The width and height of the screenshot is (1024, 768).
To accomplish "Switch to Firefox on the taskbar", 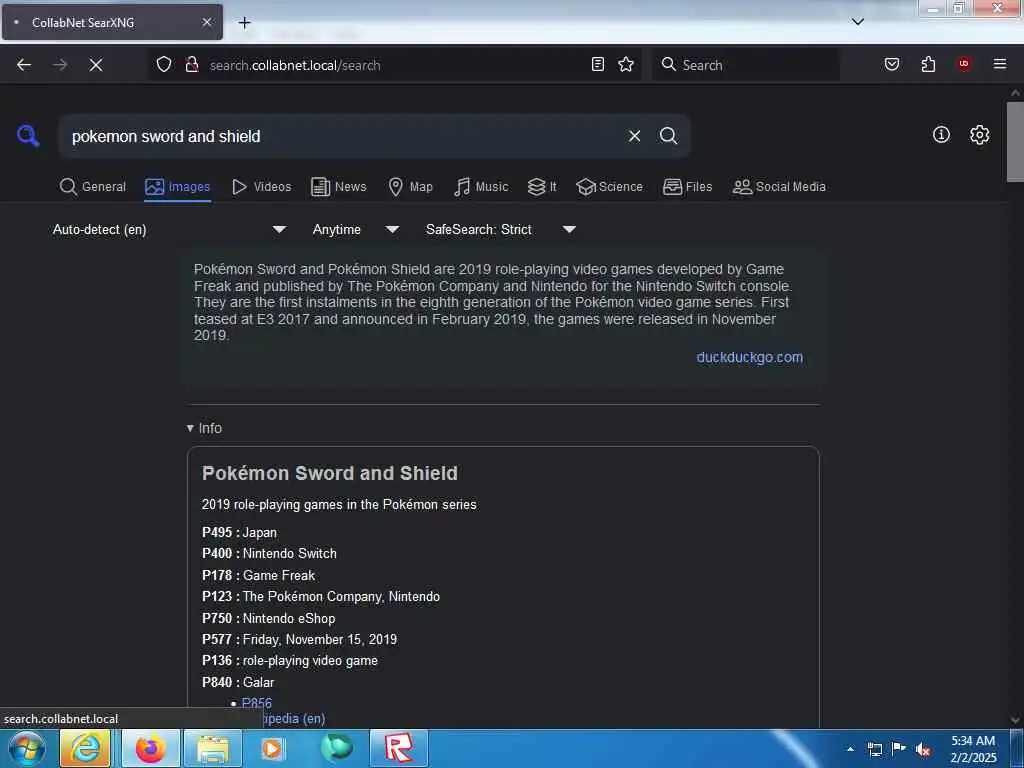I will 150,748.
